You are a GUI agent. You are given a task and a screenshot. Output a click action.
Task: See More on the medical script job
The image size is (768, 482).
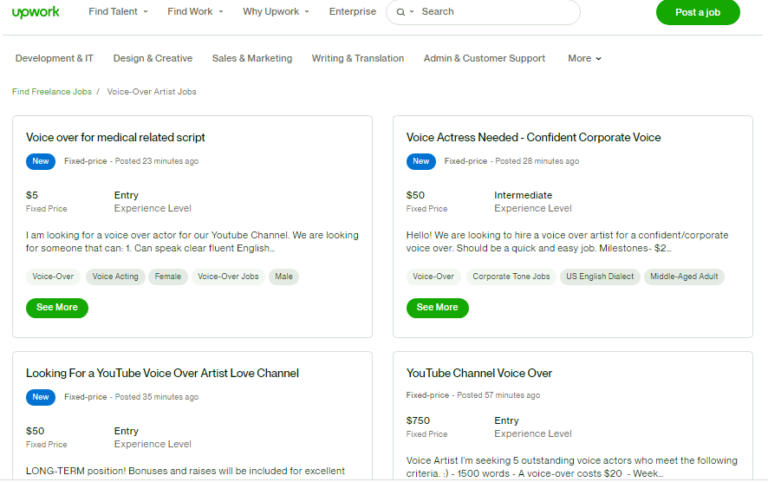coord(57,308)
